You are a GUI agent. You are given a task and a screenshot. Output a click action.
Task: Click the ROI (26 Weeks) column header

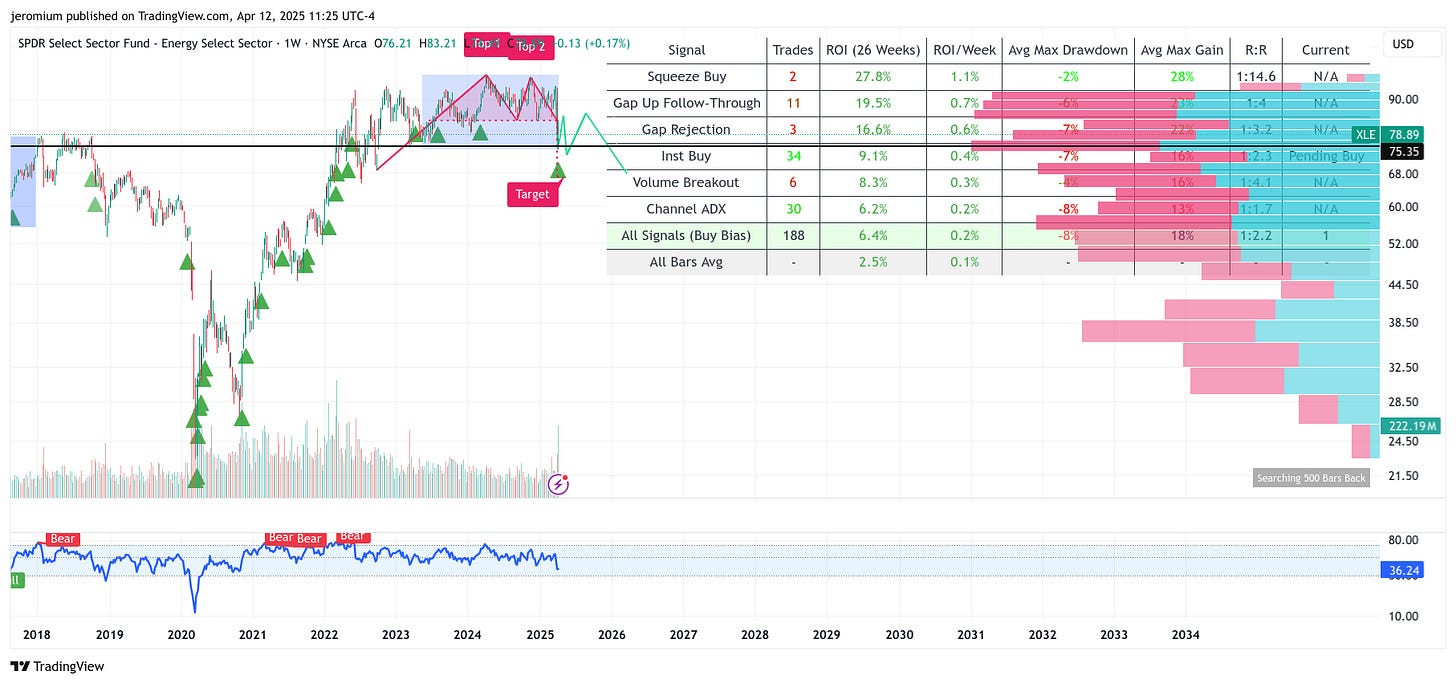coord(871,50)
